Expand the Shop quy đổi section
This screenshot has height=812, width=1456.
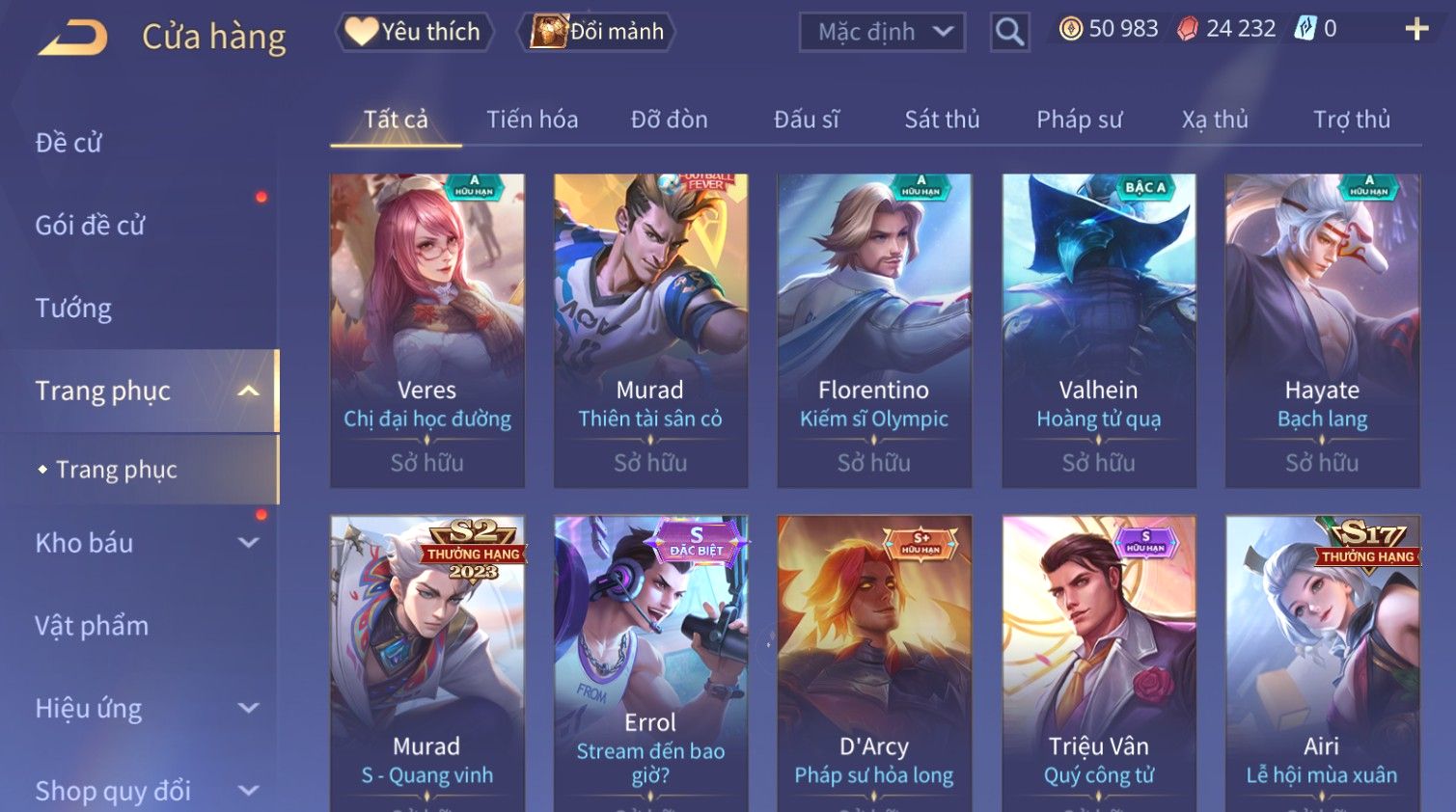tap(249, 791)
